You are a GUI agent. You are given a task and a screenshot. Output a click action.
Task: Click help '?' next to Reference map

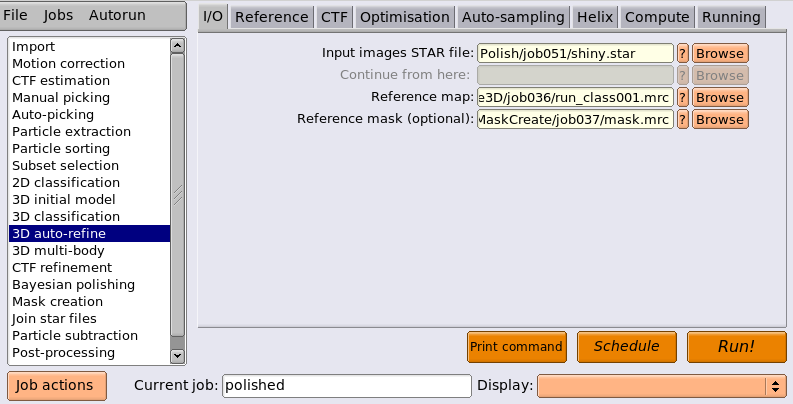point(683,97)
